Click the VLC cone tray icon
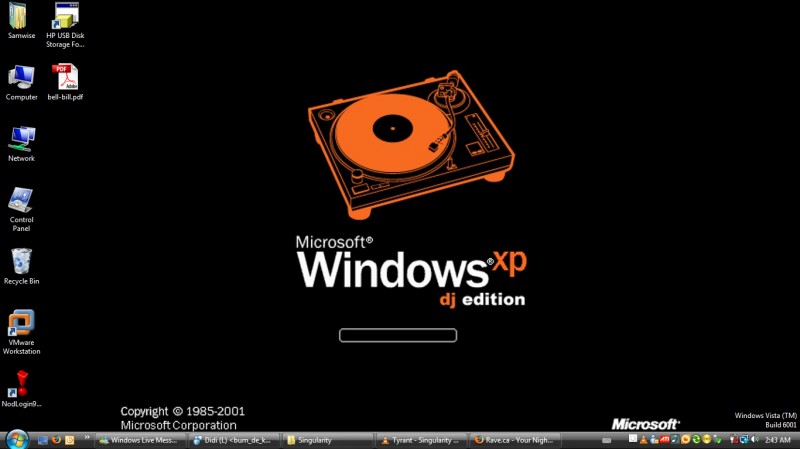 [x=643, y=440]
